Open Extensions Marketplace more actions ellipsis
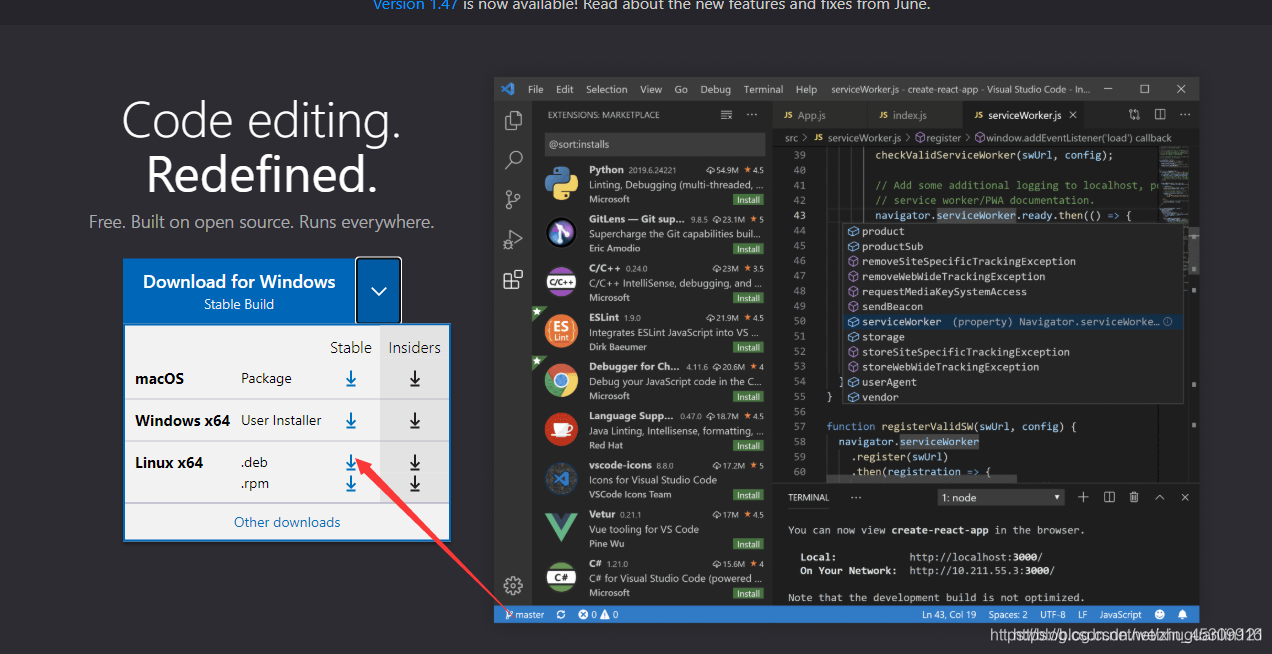This screenshot has width=1272, height=654. 751,115
